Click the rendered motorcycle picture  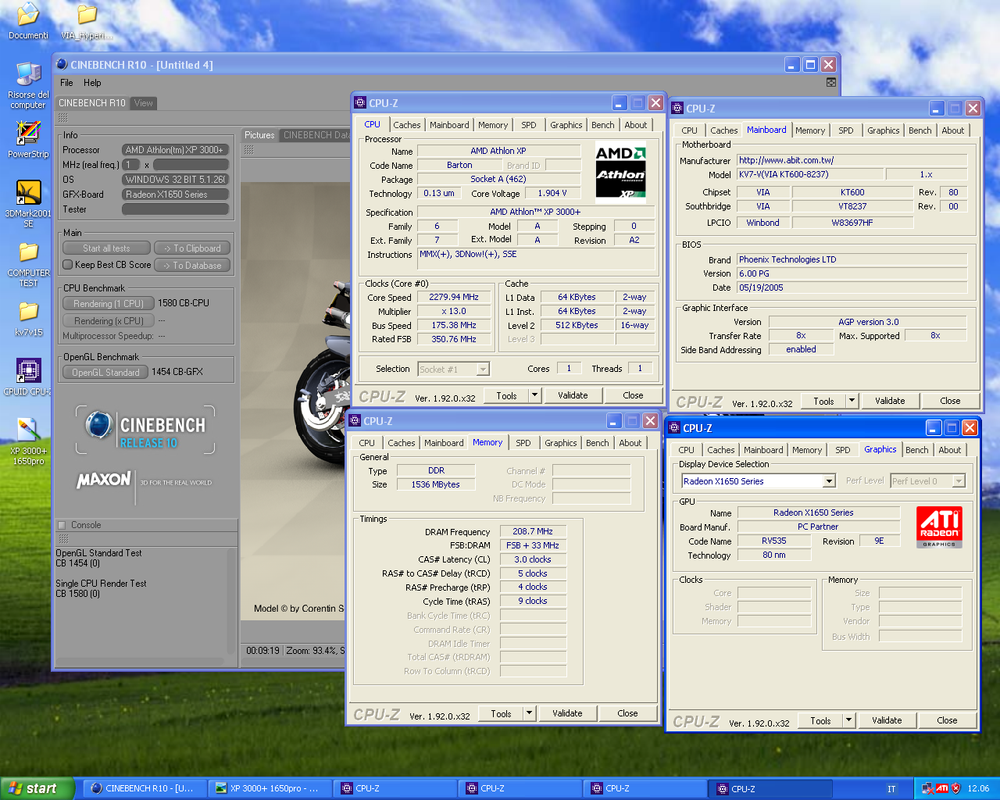tap(293, 401)
